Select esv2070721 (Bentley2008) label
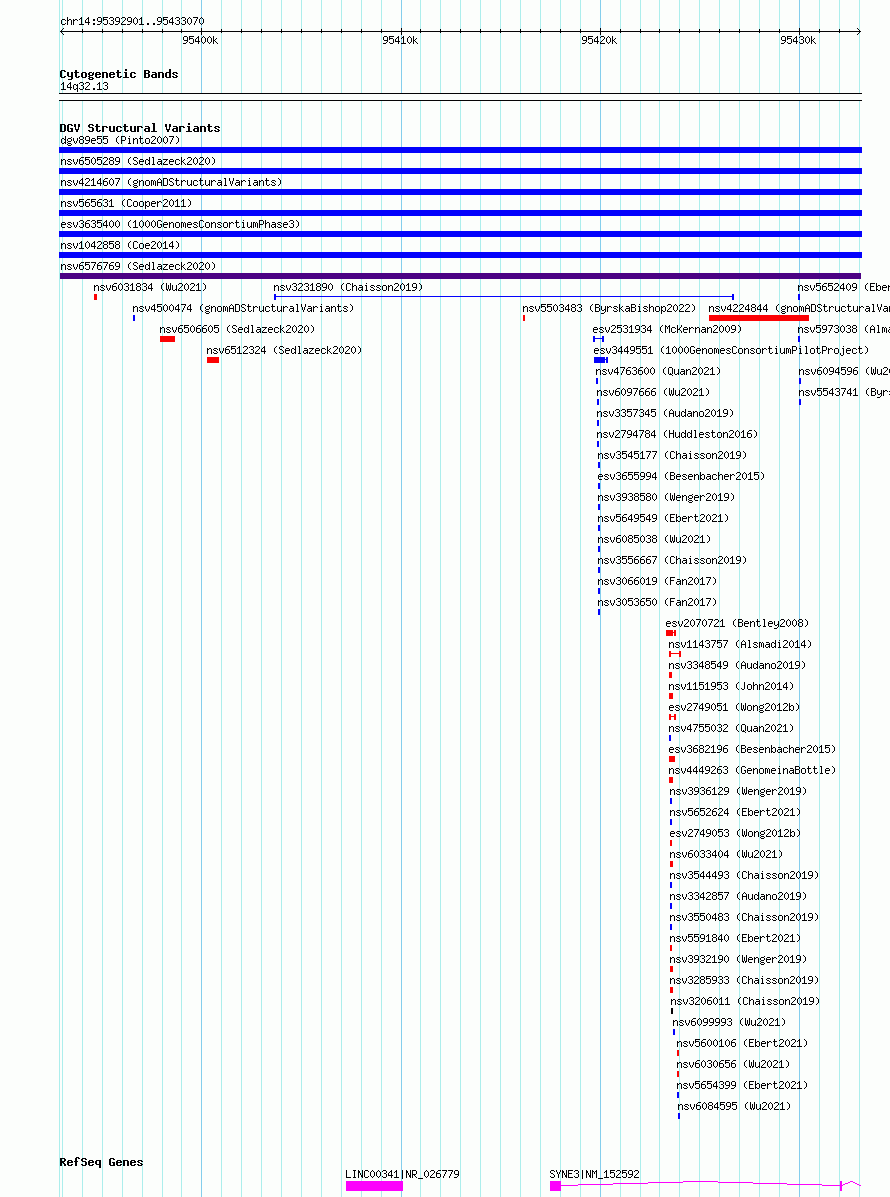Viewport: 890px width, 1197px height. click(737, 623)
